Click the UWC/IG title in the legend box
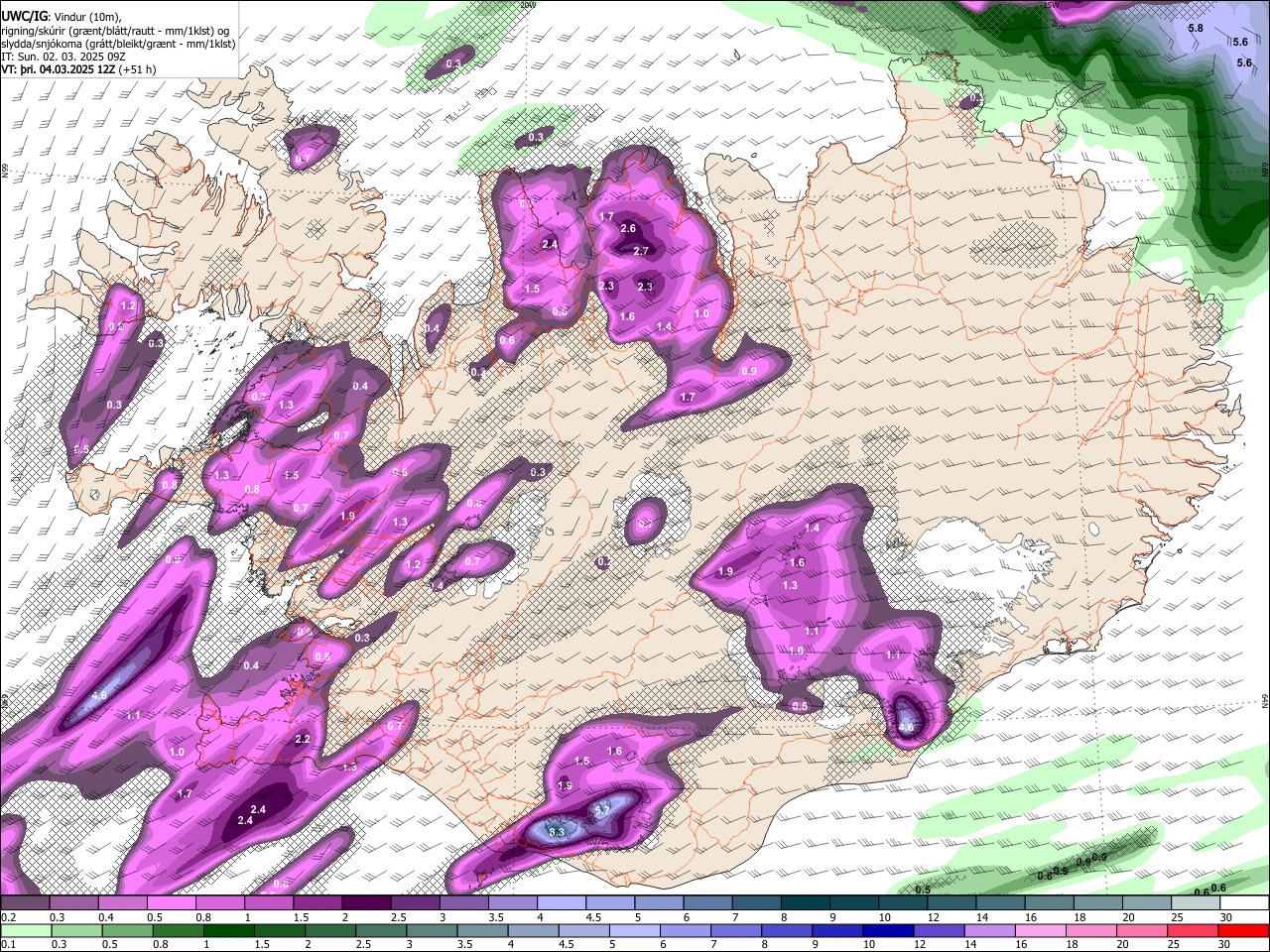This screenshot has height=952, width=1270. 23,16
